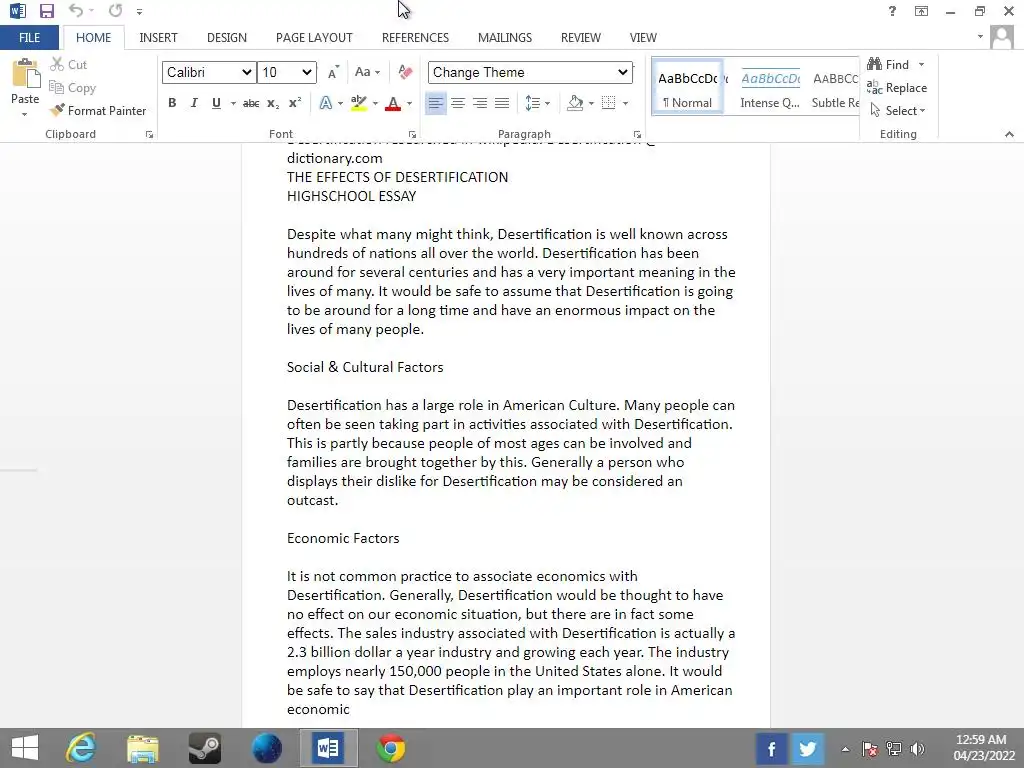Open highlight color picker arrow

coord(376,103)
